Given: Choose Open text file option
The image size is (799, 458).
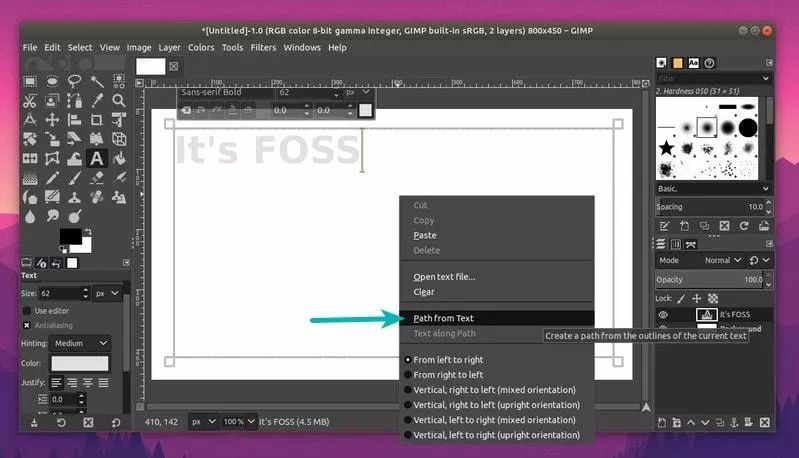Looking at the screenshot, I should (x=444, y=277).
